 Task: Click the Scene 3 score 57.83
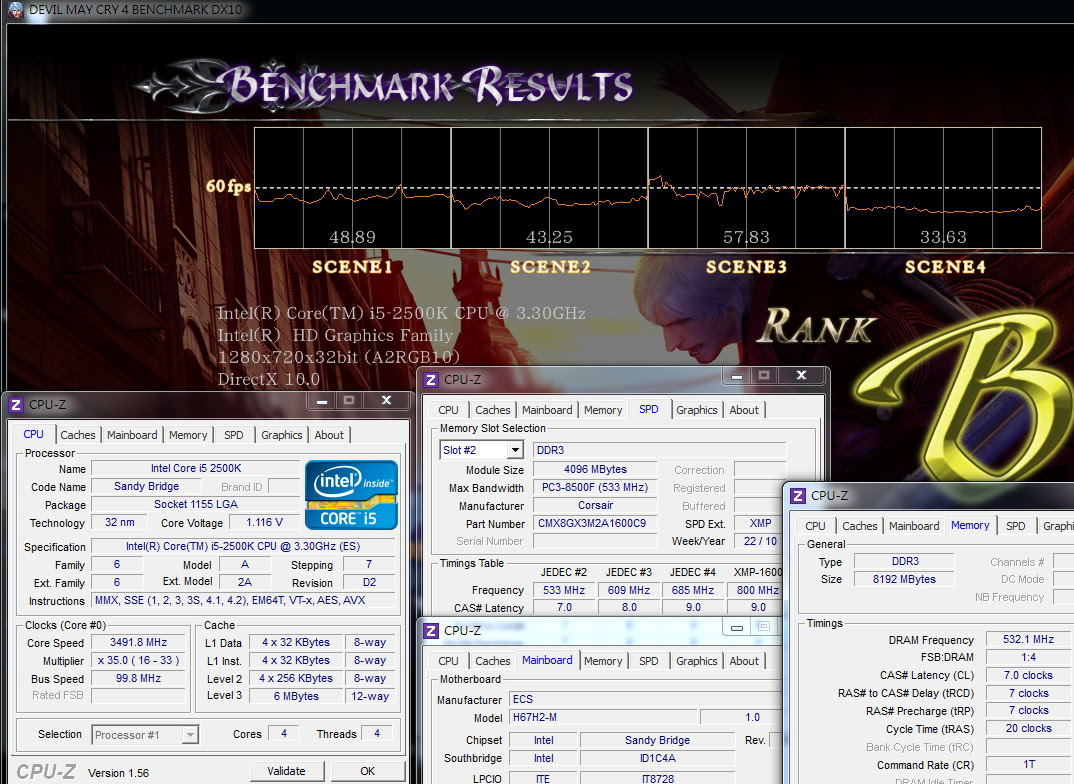[x=746, y=237]
